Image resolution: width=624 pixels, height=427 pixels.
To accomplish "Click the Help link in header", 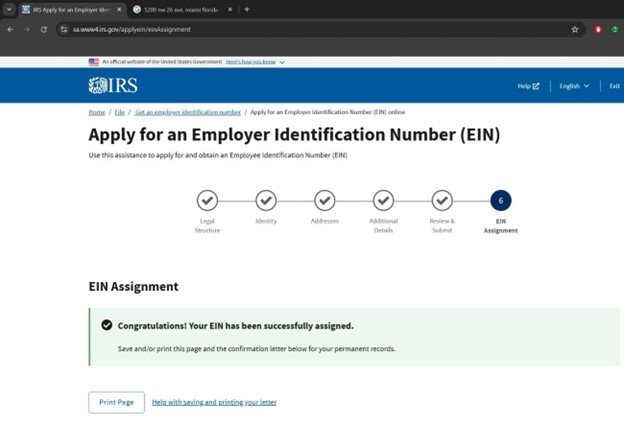I will pos(528,86).
